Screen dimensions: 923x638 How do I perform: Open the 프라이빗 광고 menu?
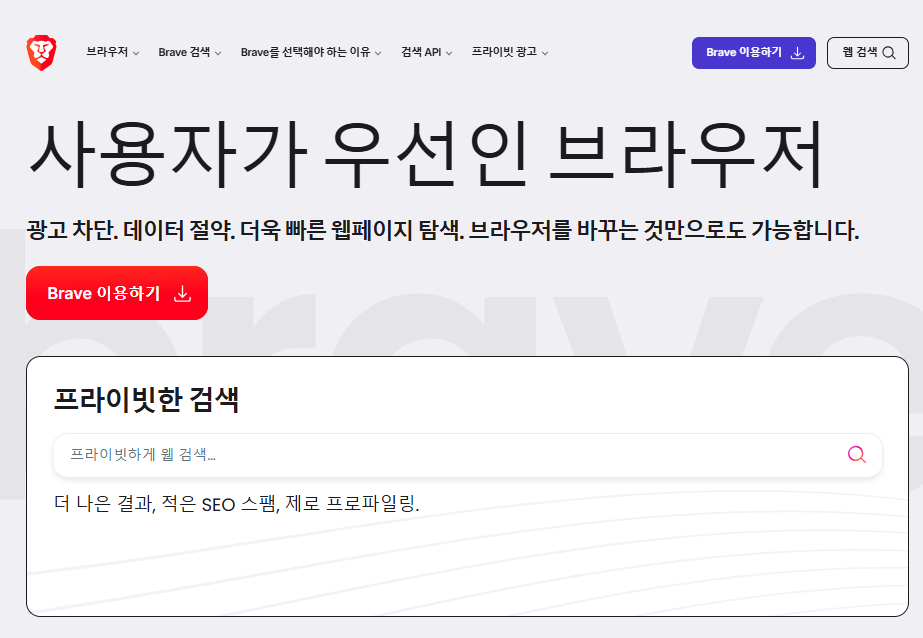coord(510,52)
